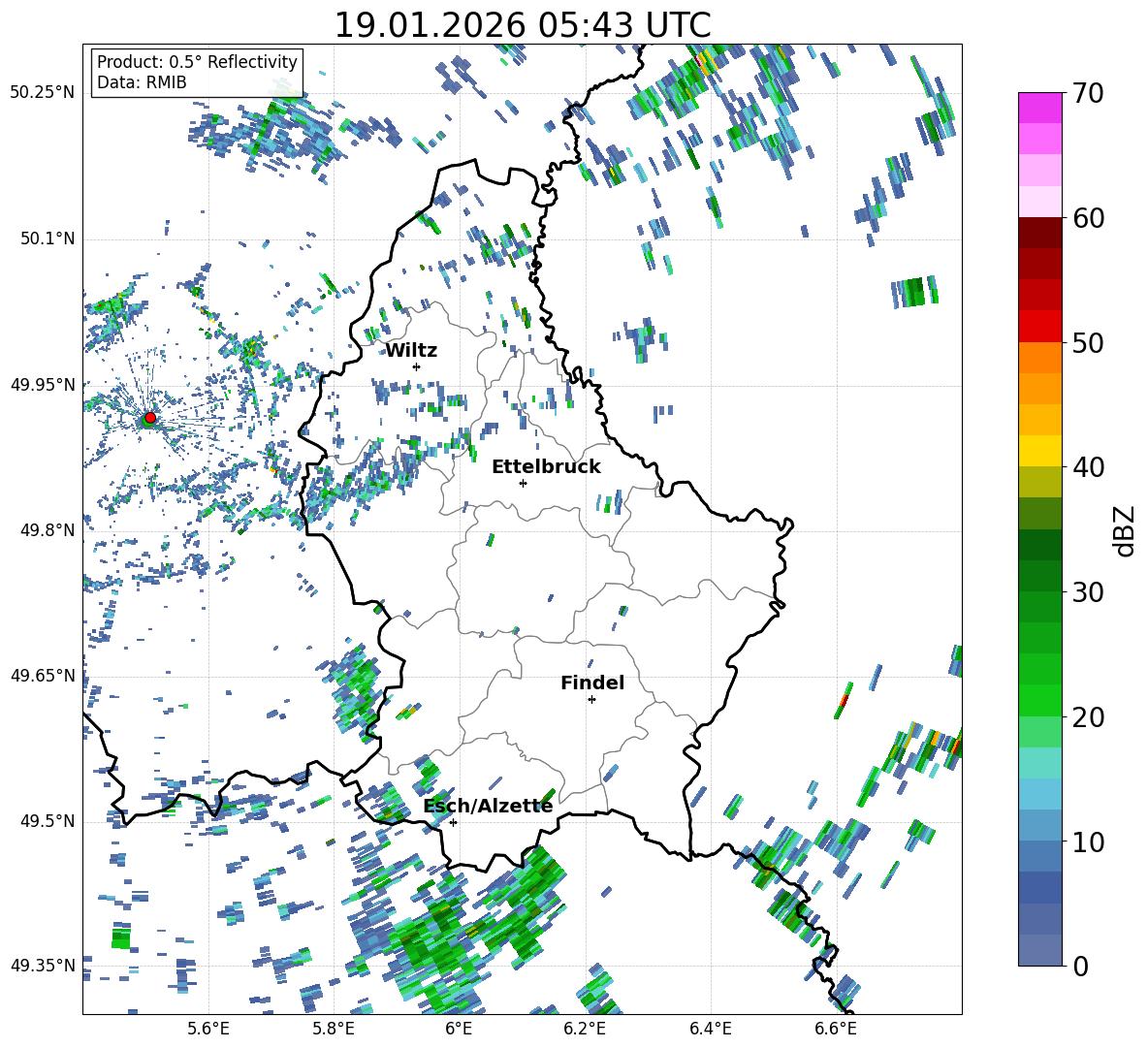
Task: Click the 49.35°N latitude label
Action: (x=43, y=966)
